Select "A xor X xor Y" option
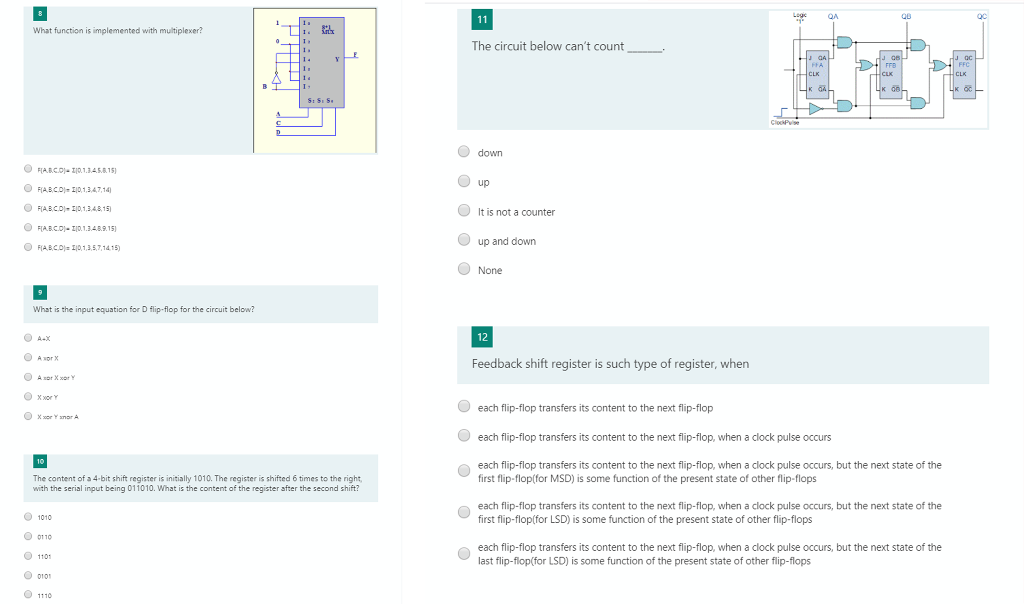Screen dimensions: 1024x604 pyautogui.click(x=28, y=377)
